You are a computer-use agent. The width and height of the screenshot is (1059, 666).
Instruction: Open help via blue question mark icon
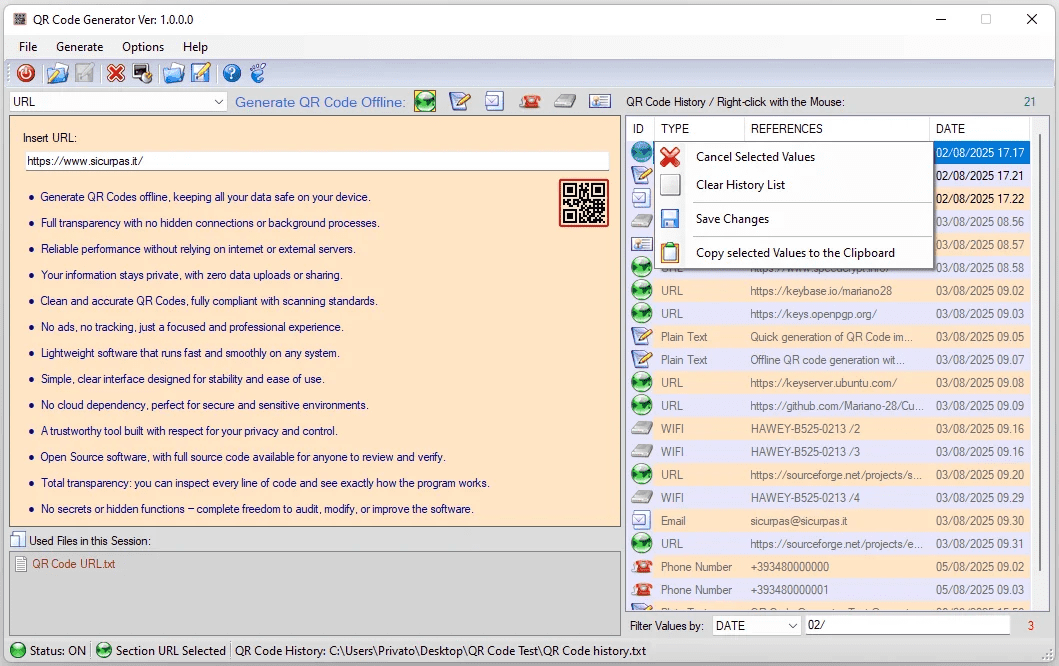point(232,73)
